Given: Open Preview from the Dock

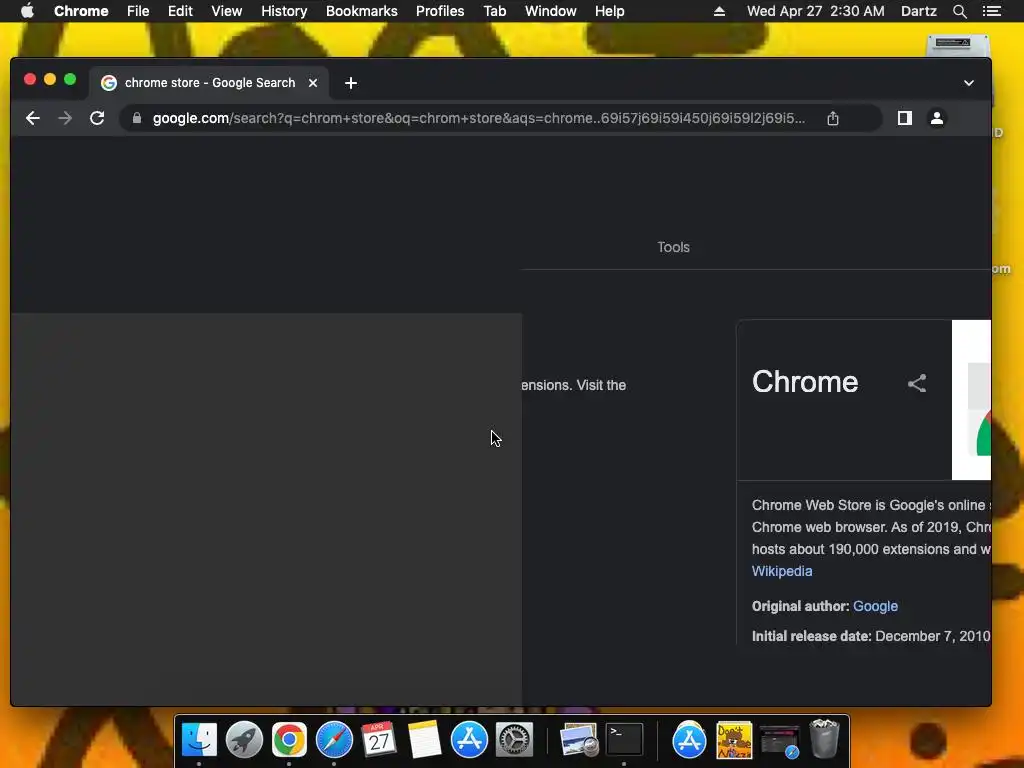Looking at the screenshot, I should (579, 740).
